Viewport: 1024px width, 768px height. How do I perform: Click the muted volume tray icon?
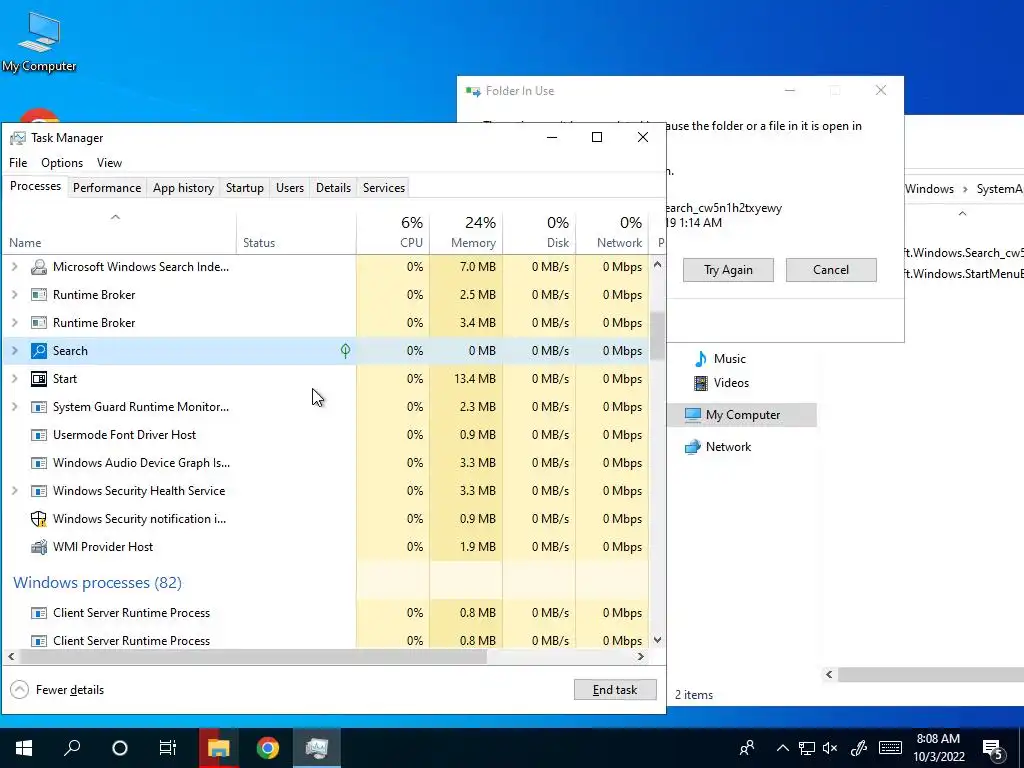[830, 748]
